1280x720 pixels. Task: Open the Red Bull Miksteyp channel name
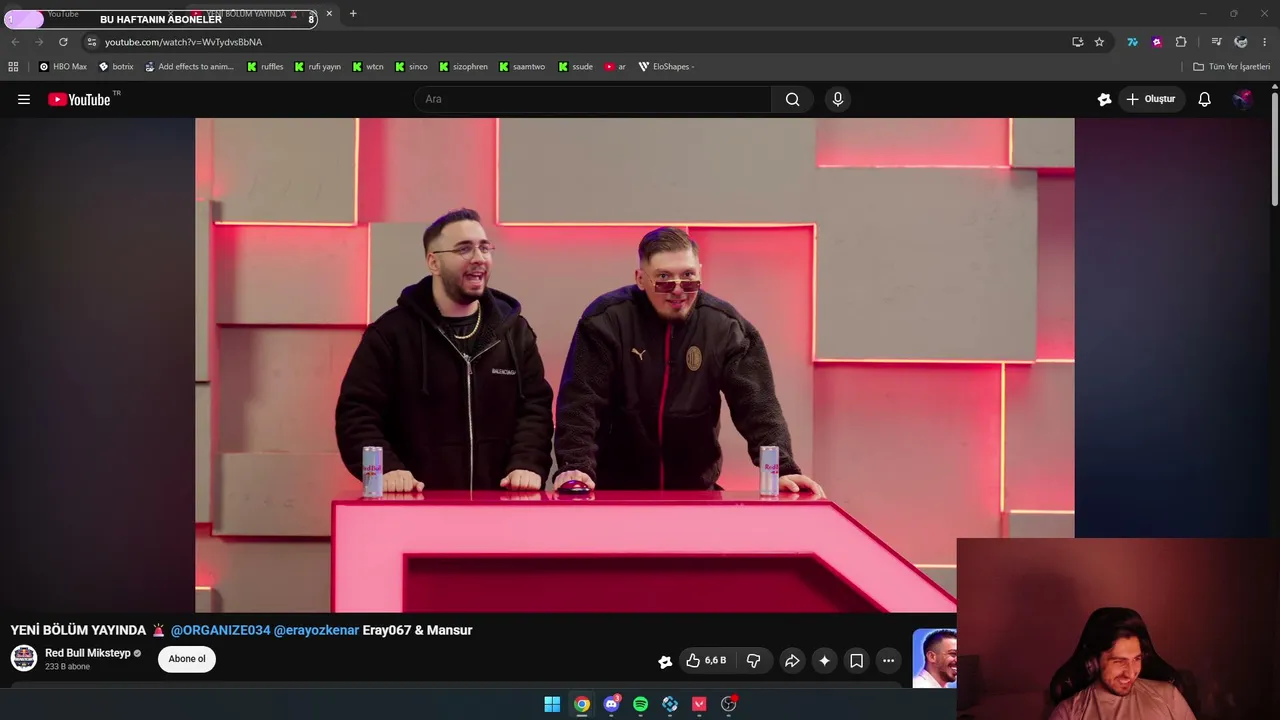coord(88,653)
